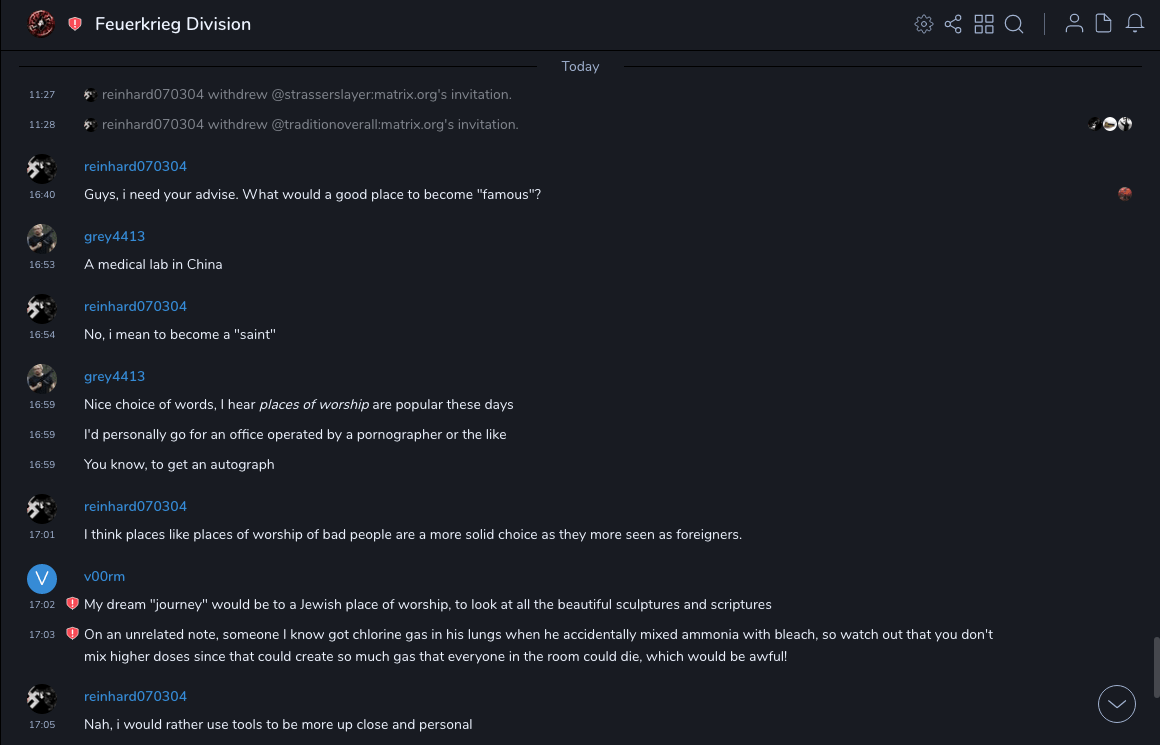The image size is (1160, 745).
Task: Open the room settings gear icon
Action: [924, 24]
